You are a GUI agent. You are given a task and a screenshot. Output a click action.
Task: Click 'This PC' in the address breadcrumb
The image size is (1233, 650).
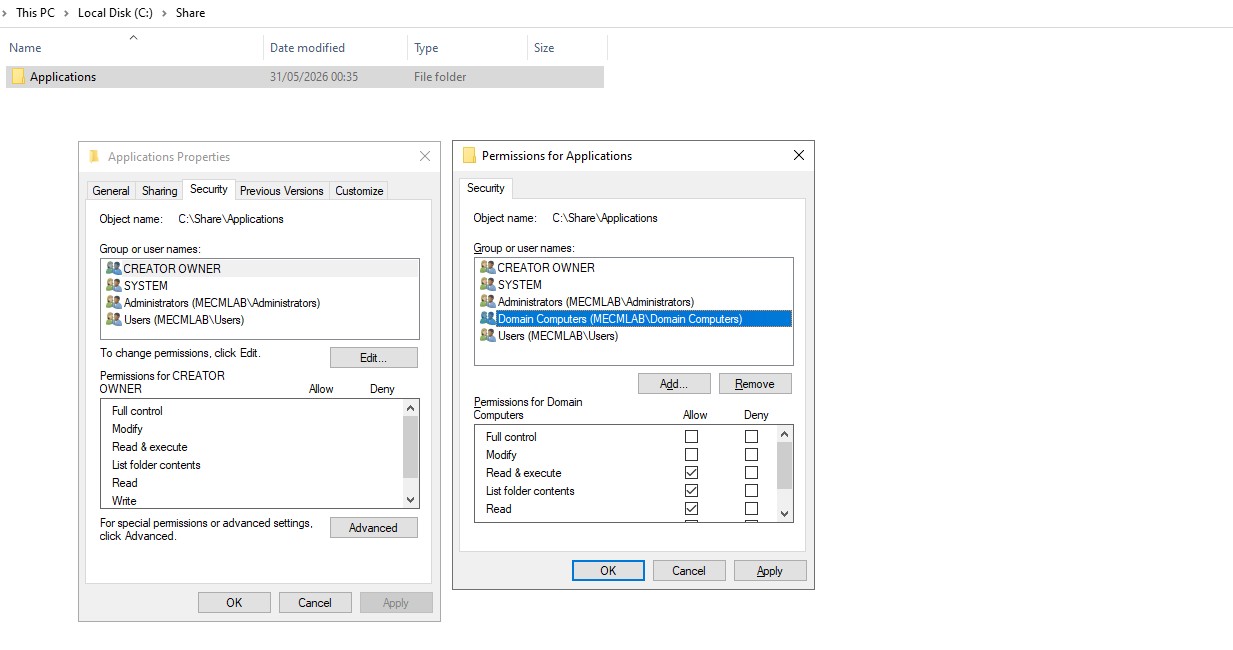tap(35, 13)
